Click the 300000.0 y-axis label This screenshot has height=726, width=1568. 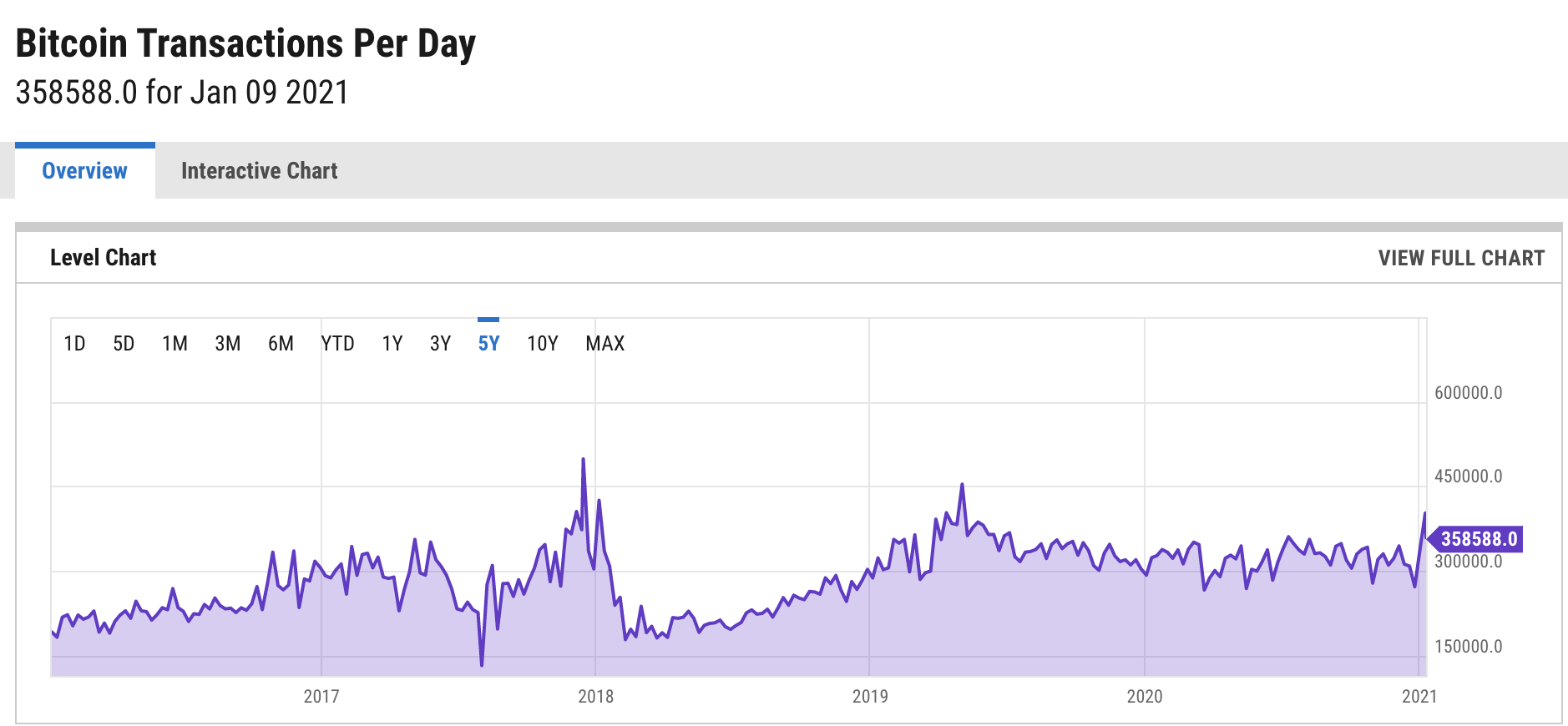click(x=1468, y=562)
